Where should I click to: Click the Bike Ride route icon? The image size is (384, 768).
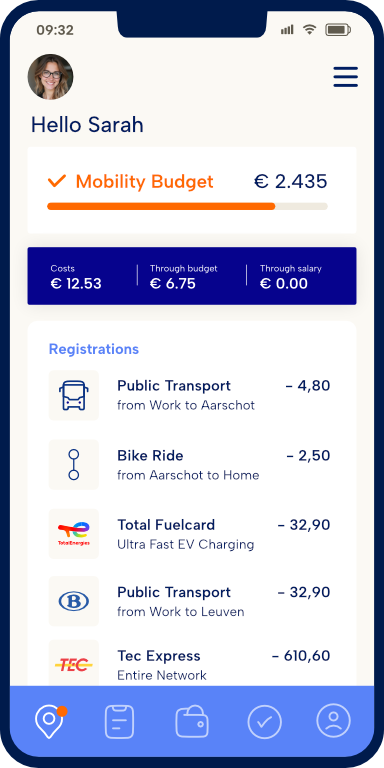click(x=74, y=464)
